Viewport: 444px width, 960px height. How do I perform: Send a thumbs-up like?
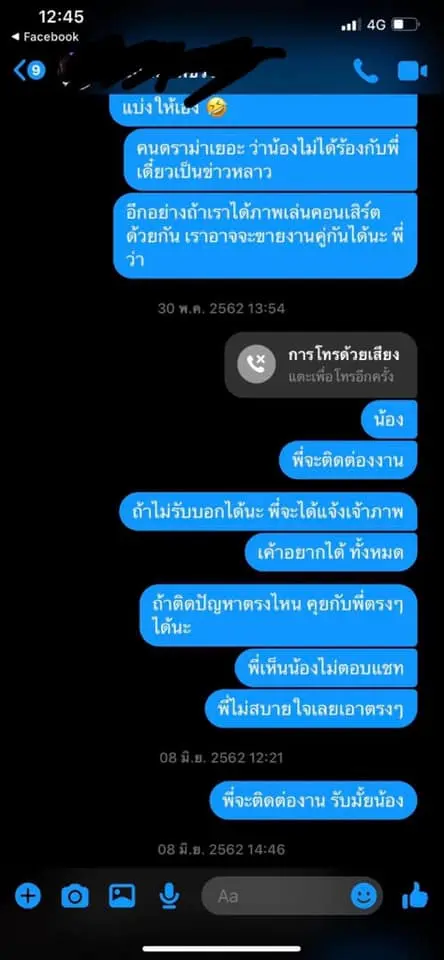pyautogui.click(x=415, y=898)
